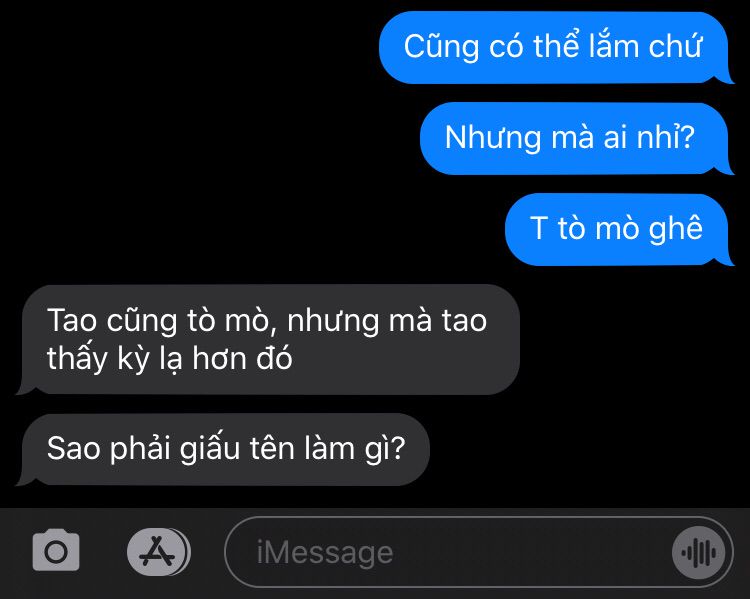The image size is (750, 599).
Task: Click the word "gì?" in the last gray bubble
Action: [385, 450]
